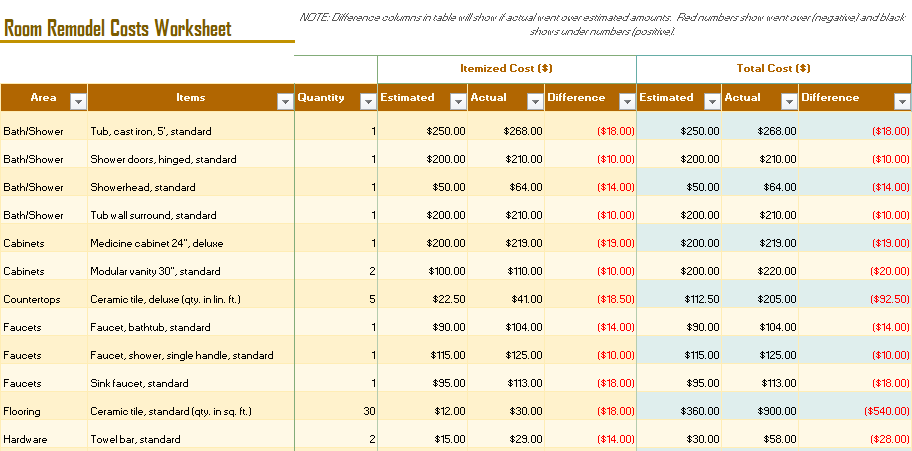The width and height of the screenshot is (912, 451).
Task: Open the Area column filter dropdown
Action: pyautogui.click(x=79, y=102)
